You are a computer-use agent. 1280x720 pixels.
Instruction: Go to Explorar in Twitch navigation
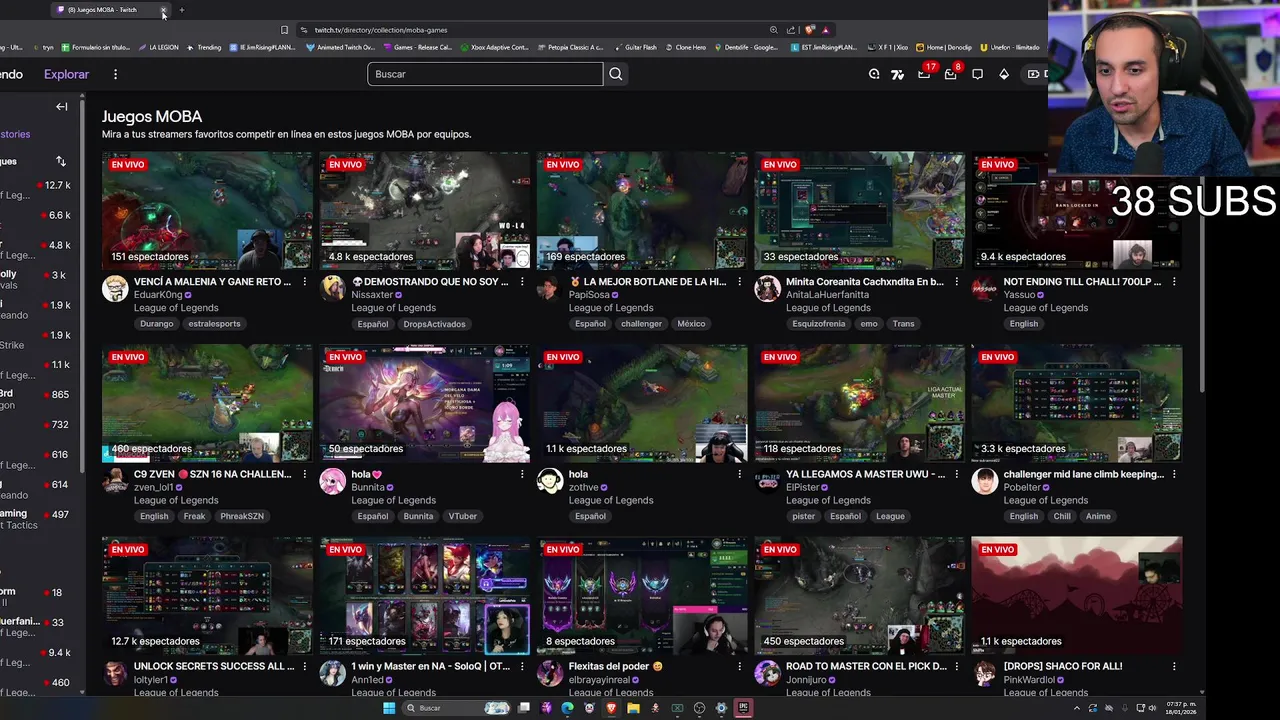point(66,74)
